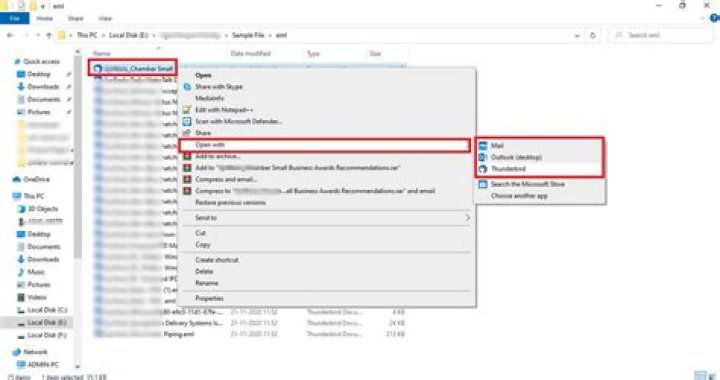Image resolution: width=720 pixels, height=380 pixels.
Task: Click navigation pane scrollbar down arrow
Action: click(78, 367)
